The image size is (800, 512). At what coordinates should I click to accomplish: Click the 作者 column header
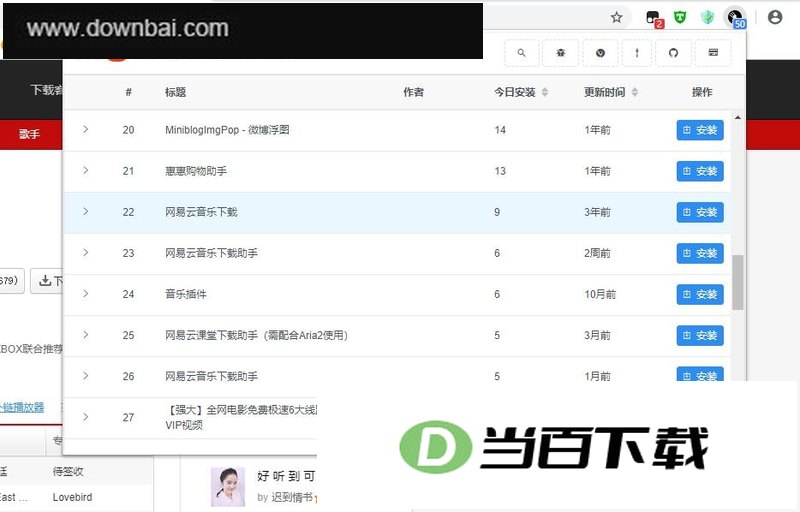pos(413,92)
